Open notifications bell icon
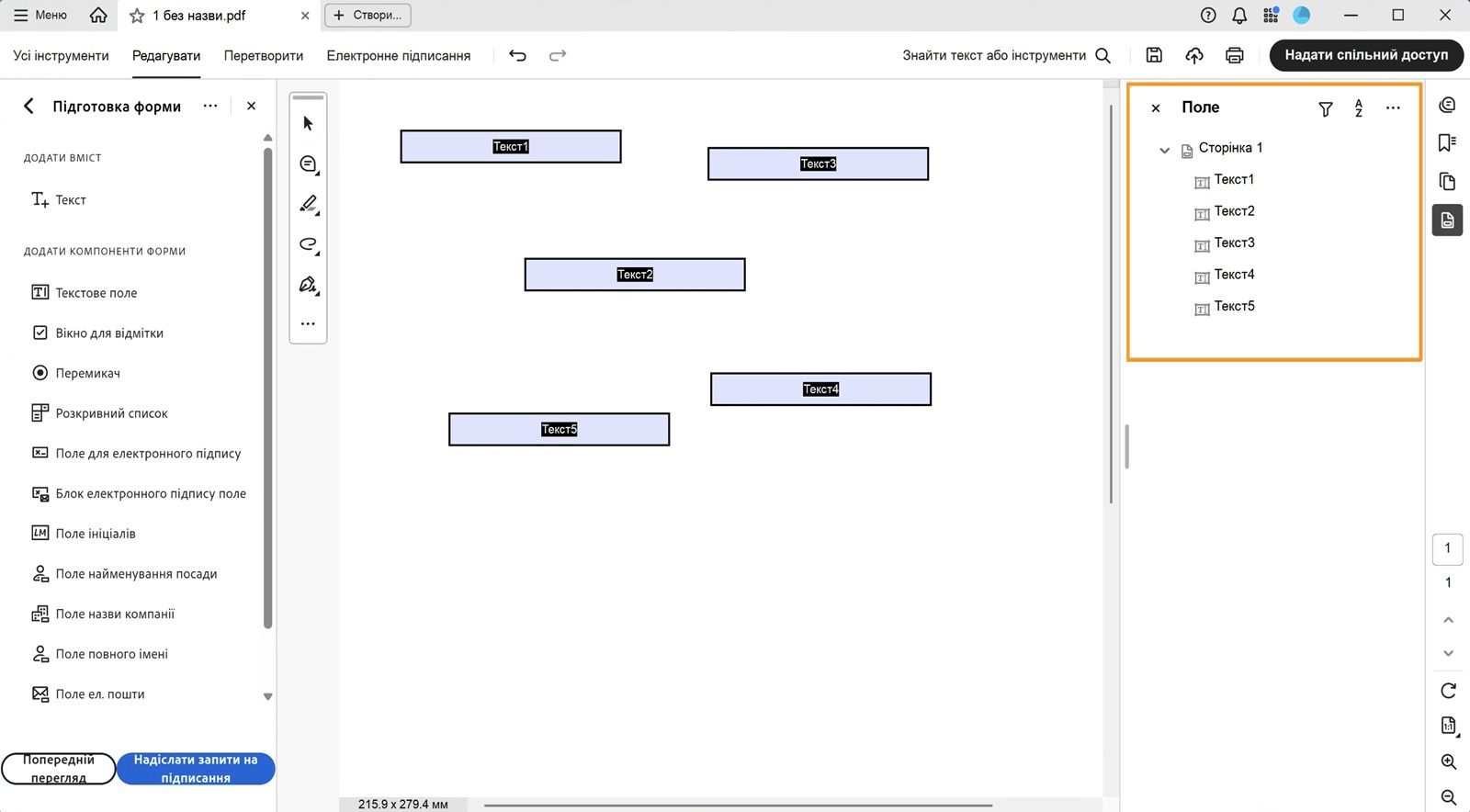This screenshot has width=1470, height=812. [1239, 15]
